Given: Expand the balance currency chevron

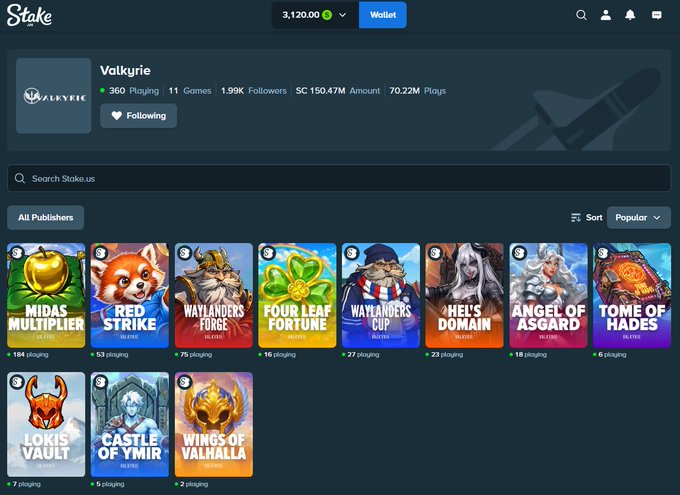Looking at the screenshot, I should 343,15.
